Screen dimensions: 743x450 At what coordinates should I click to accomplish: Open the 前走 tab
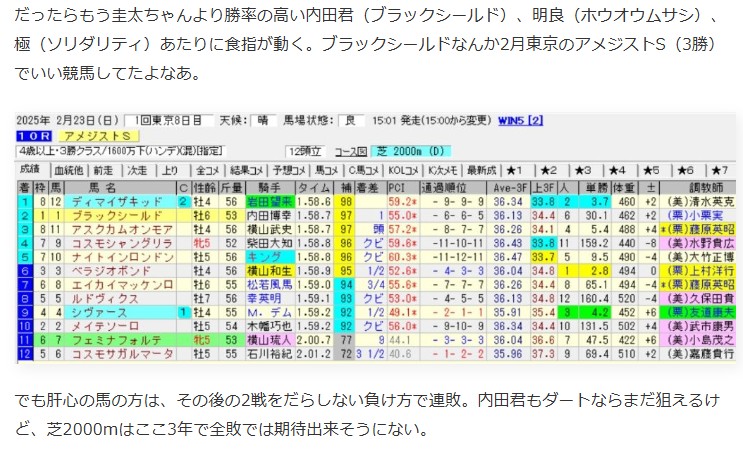point(106,171)
